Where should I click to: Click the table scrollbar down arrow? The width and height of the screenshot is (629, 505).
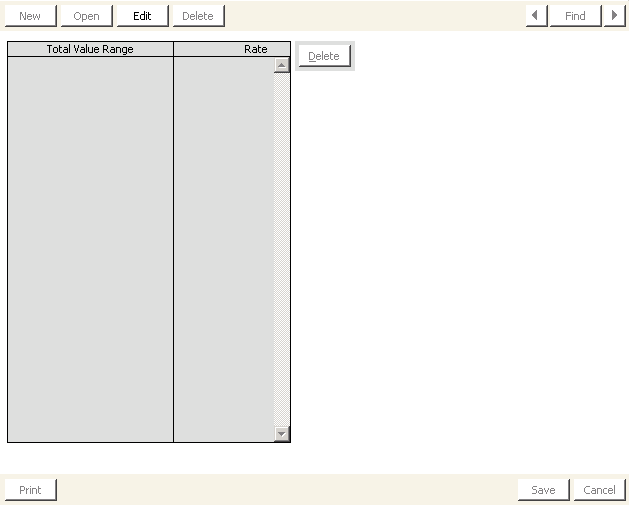282,434
